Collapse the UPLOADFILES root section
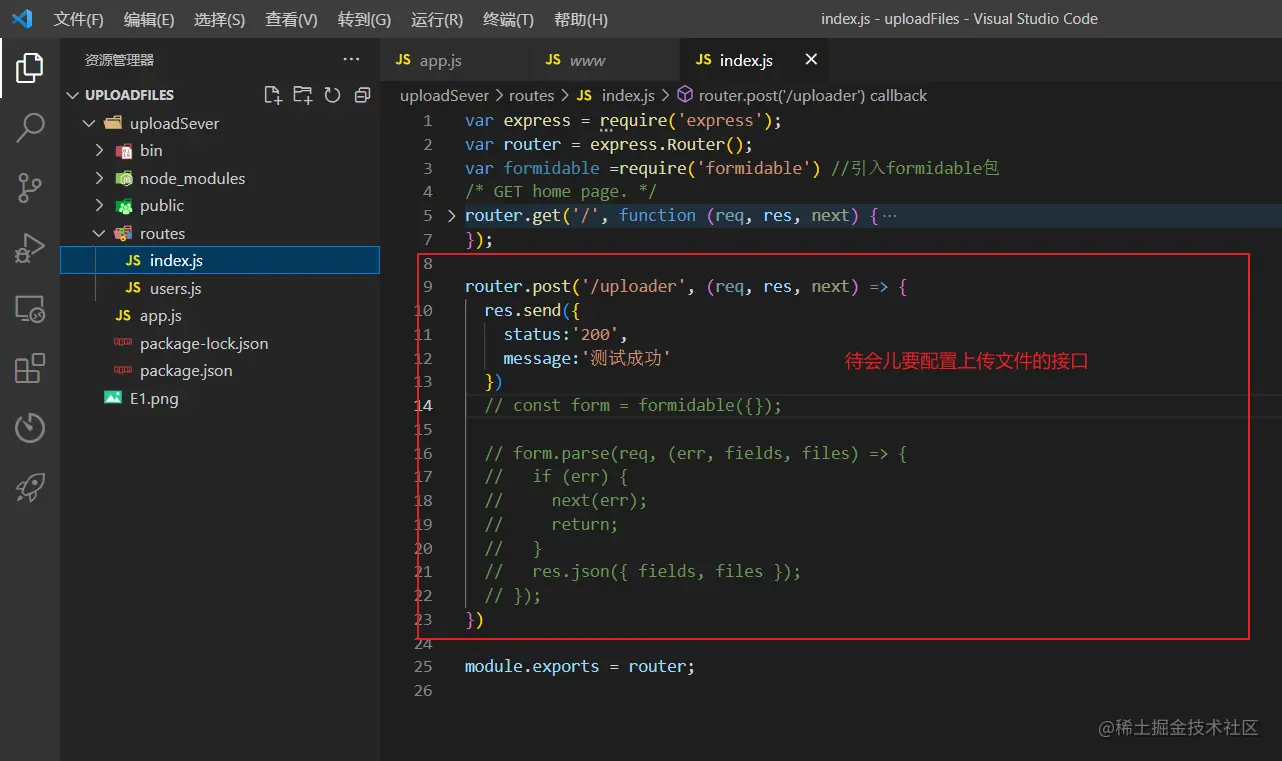Screen dimensions: 1282x761 72,95
